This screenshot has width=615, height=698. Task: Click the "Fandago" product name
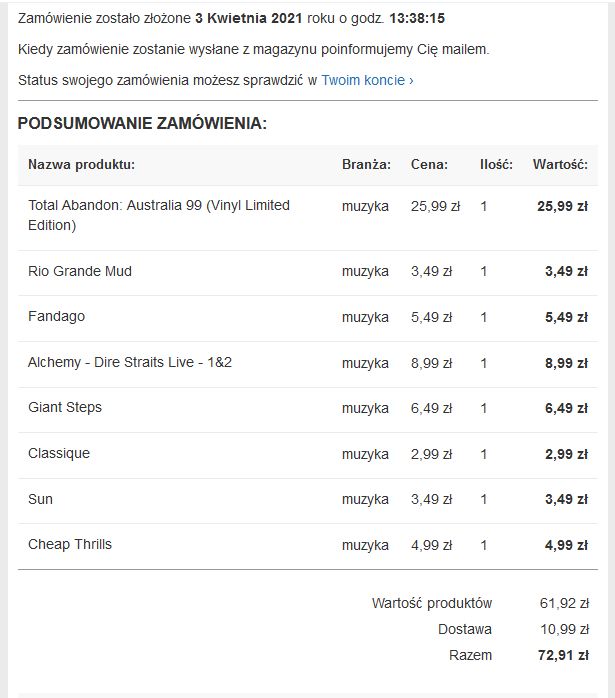(x=56, y=317)
